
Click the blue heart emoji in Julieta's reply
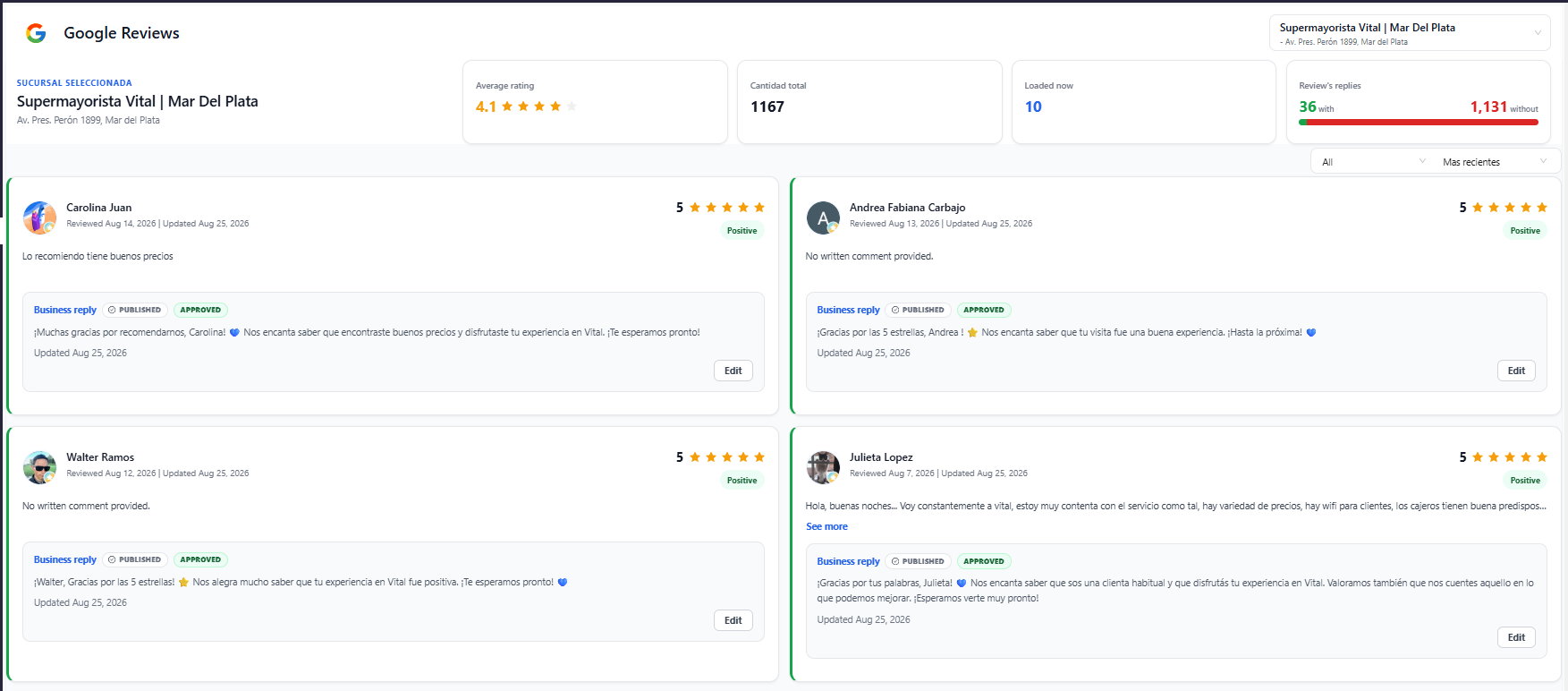[x=962, y=583]
